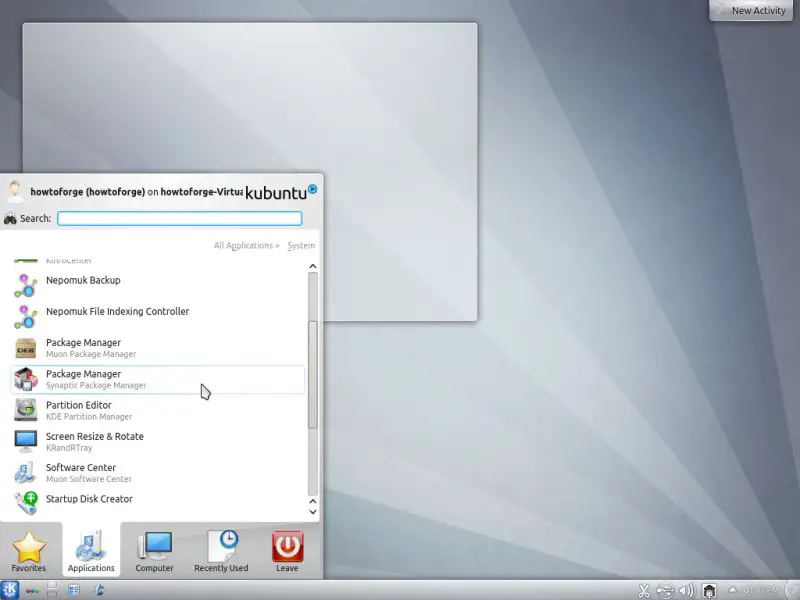Select the Applications tab
Image resolution: width=800 pixels, height=600 pixels.
coord(91,551)
